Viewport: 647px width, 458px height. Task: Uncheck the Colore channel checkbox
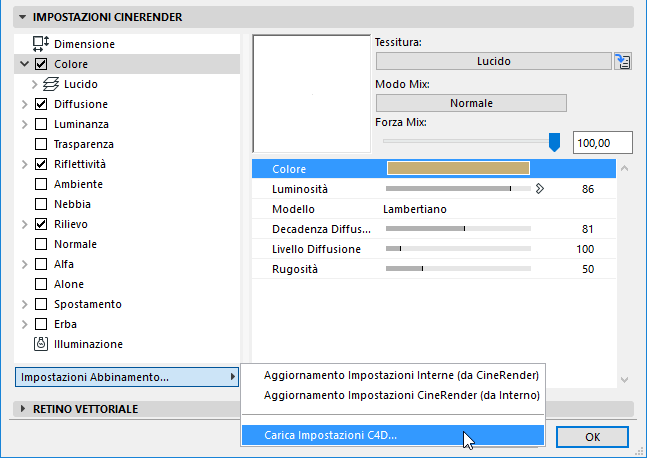point(41,64)
